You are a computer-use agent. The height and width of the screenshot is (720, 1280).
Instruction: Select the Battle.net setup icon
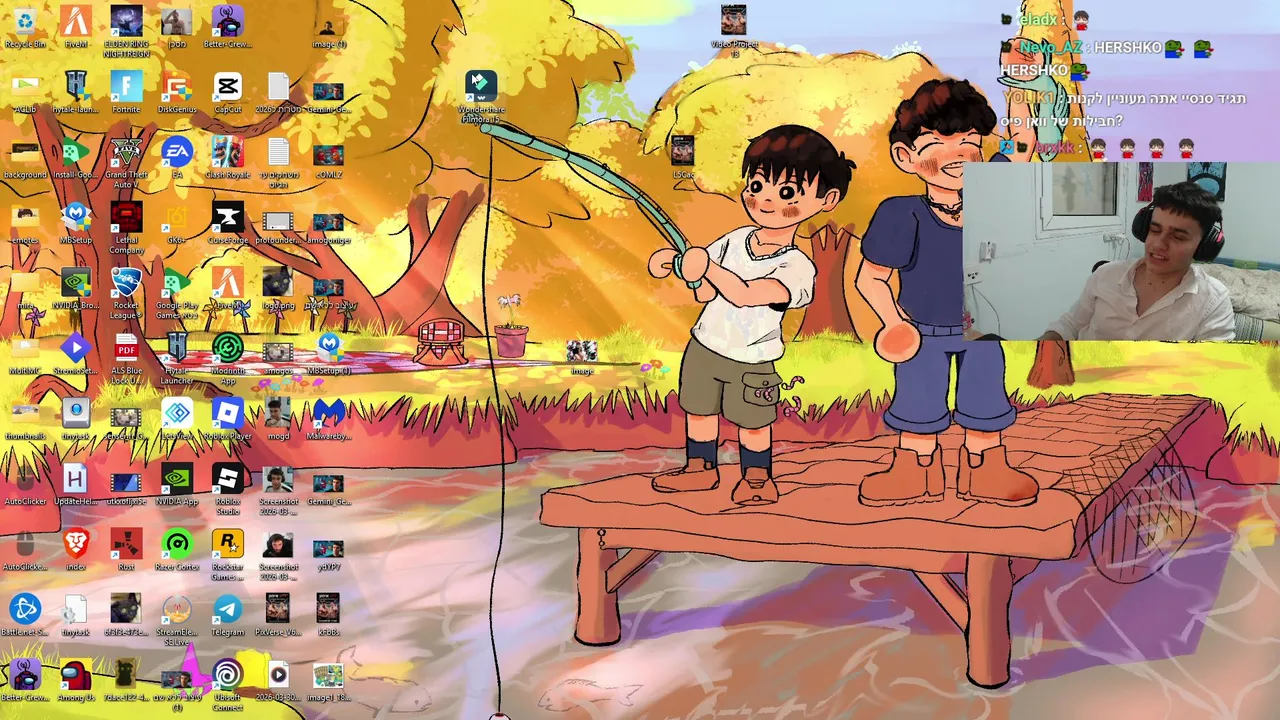tap(25, 615)
